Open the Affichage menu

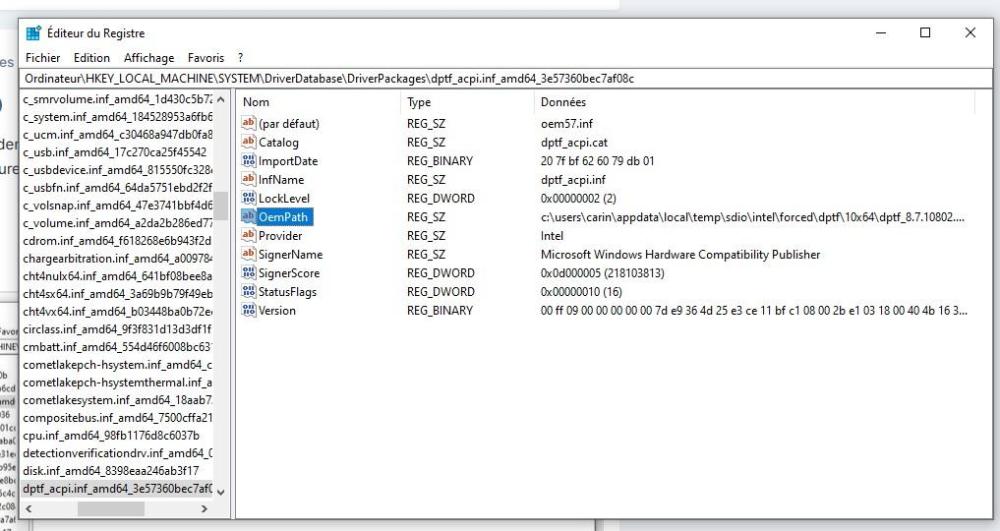[149, 58]
